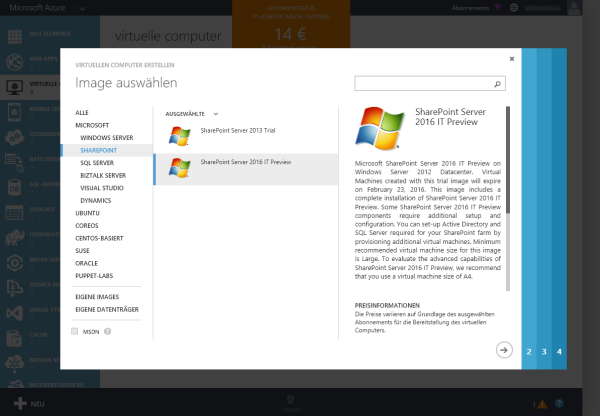This screenshot has width=600, height=416.
Task: Click the globe language icon in top bar
Action: coord(514,8)
